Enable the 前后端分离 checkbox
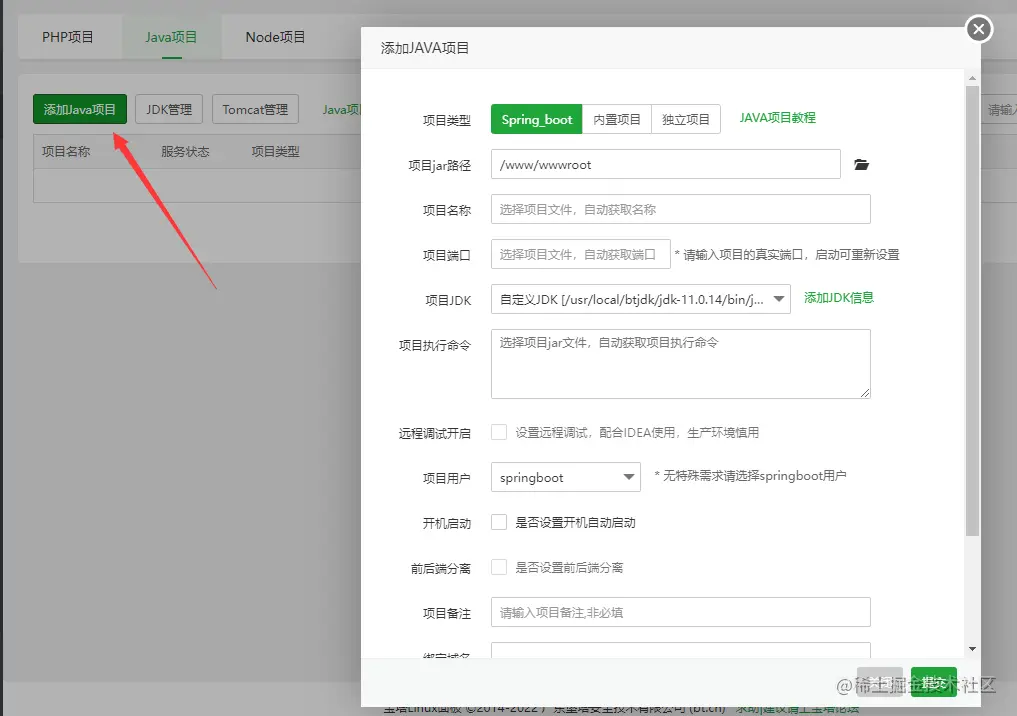Screen dimensions: 1017x716 (x=499, y=567)
